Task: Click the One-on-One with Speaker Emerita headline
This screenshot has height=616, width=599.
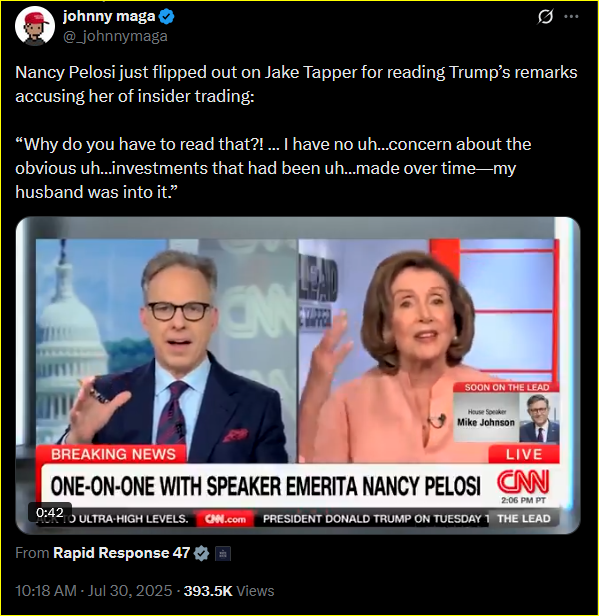Action: click(266, 486)
